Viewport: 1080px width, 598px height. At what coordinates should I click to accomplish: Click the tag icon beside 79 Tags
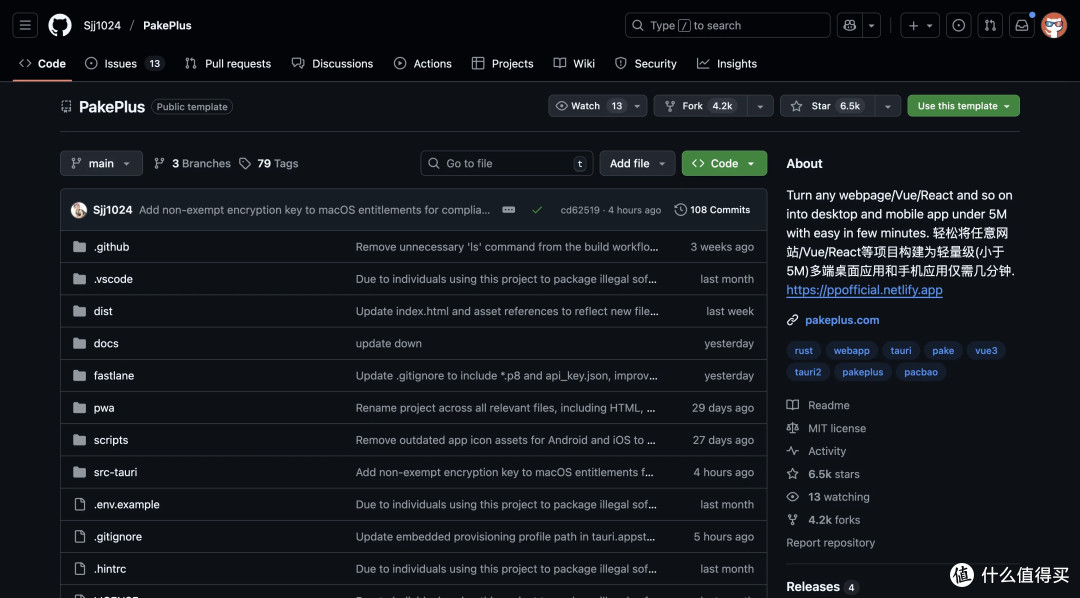click(x=245, y=163)
